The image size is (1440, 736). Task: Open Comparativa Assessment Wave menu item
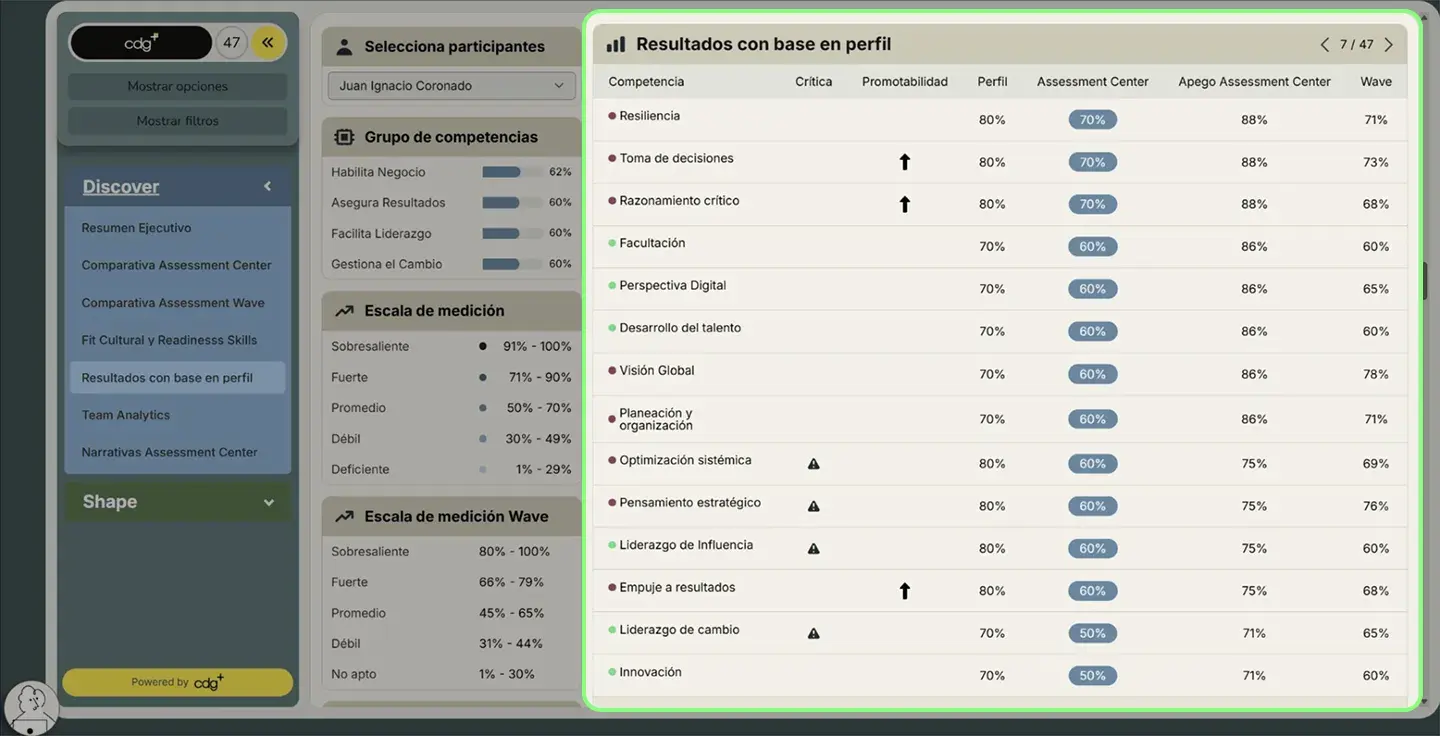click(173, 303)
